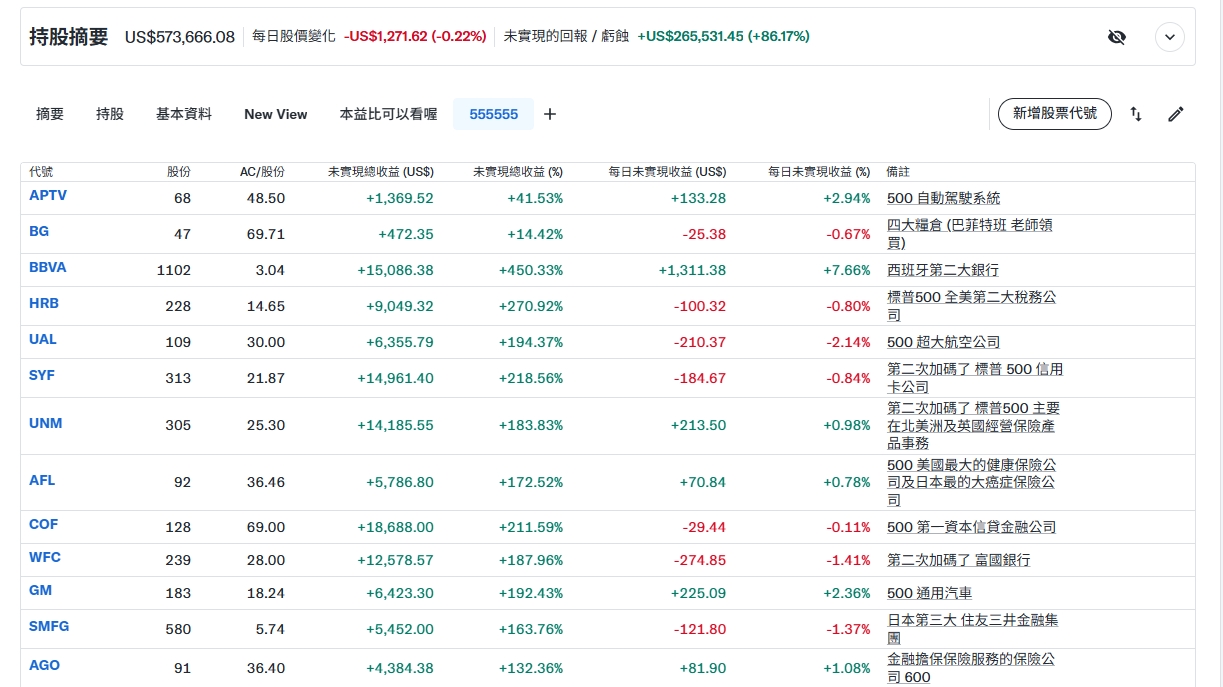Select the 555555 tab

click(494, 114)
